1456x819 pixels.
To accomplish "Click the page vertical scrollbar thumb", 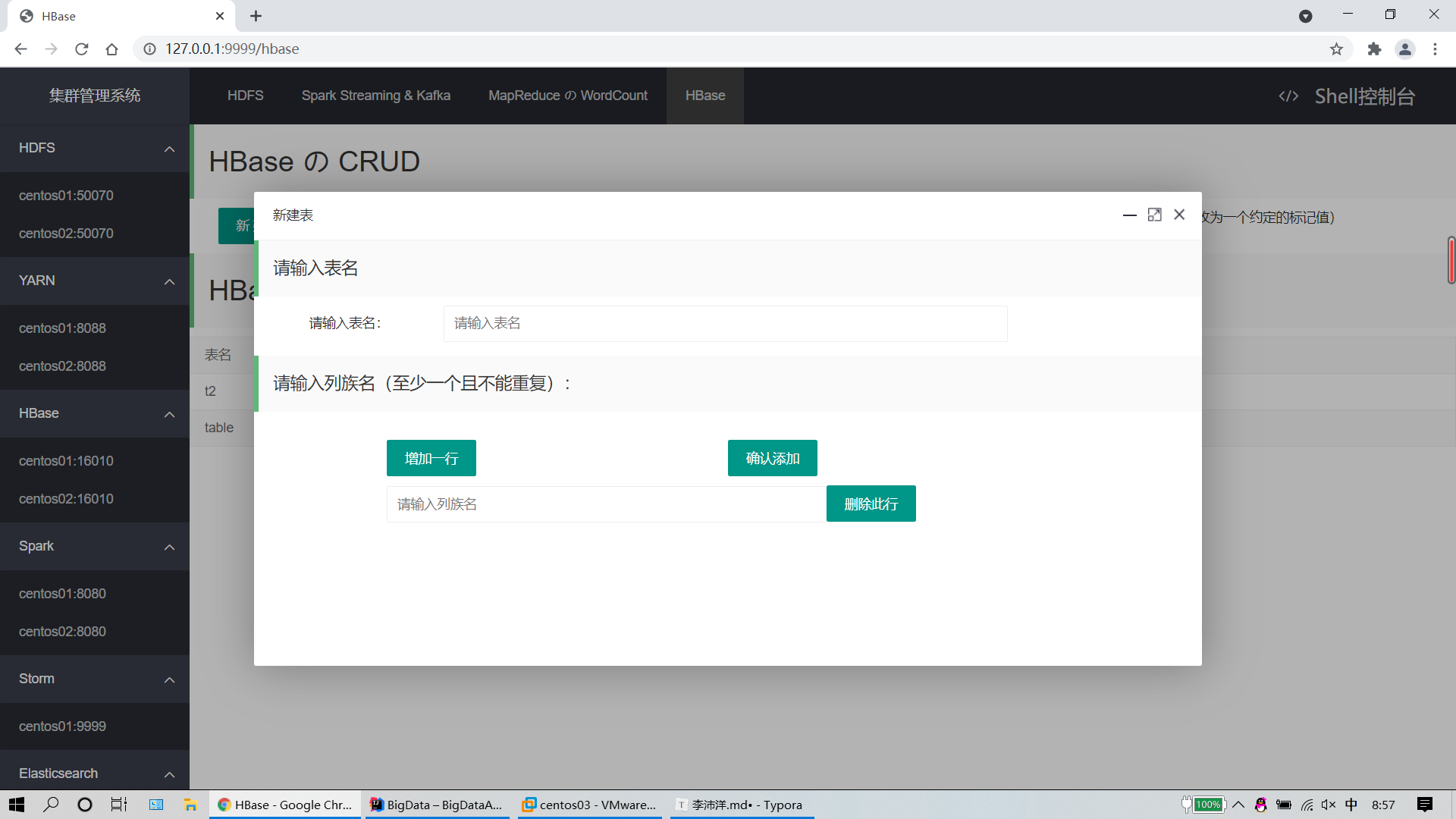I will point(1451,260).
